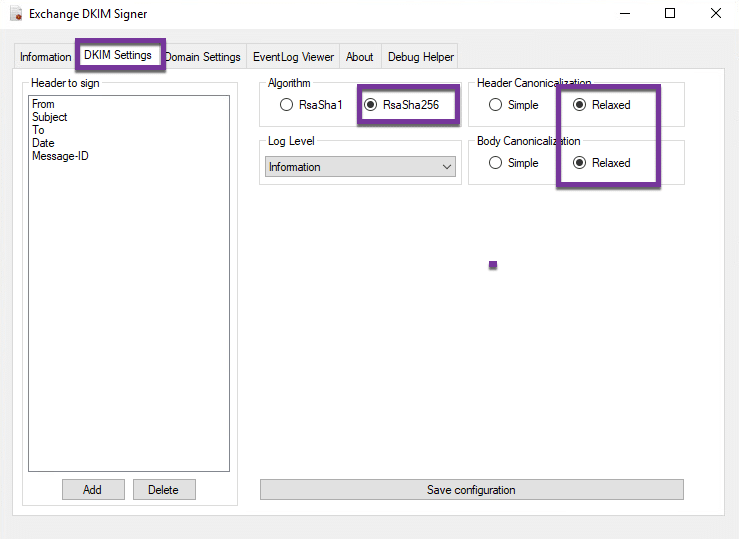Expand the Log Level dropdown
This screenshot has width=739, height=539.
pos(360,167)
